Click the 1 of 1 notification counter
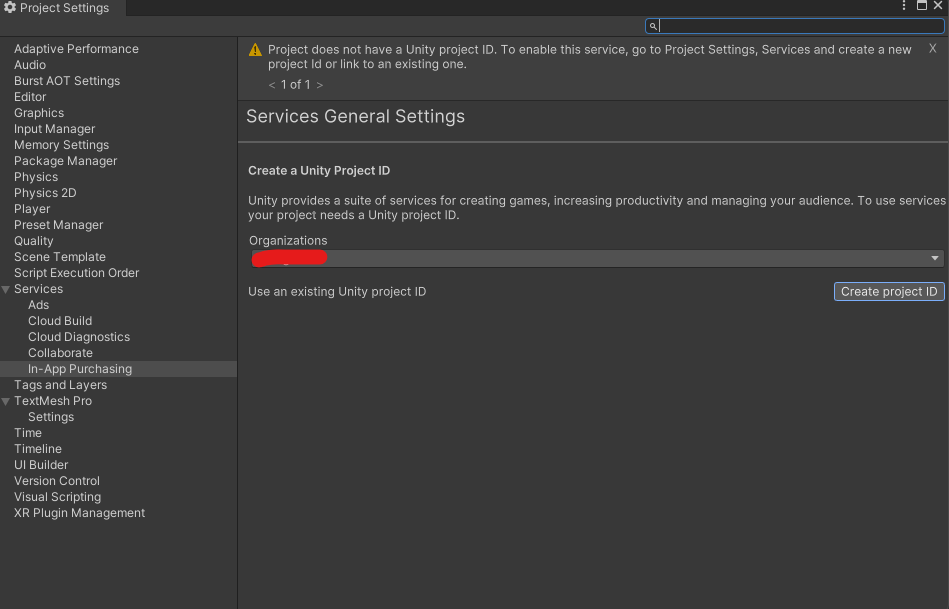The width and height of the screenshot is (949, 609). pos(295,85)
